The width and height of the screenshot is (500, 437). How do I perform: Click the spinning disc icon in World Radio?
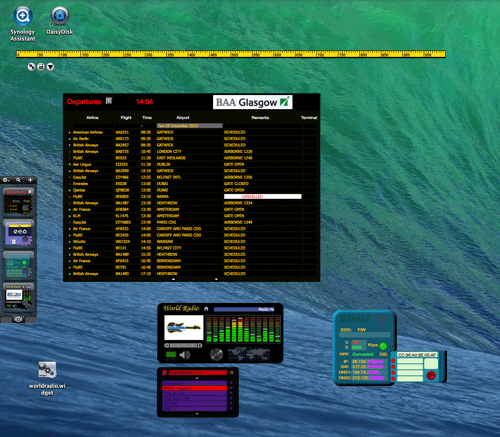coord(216,354)
